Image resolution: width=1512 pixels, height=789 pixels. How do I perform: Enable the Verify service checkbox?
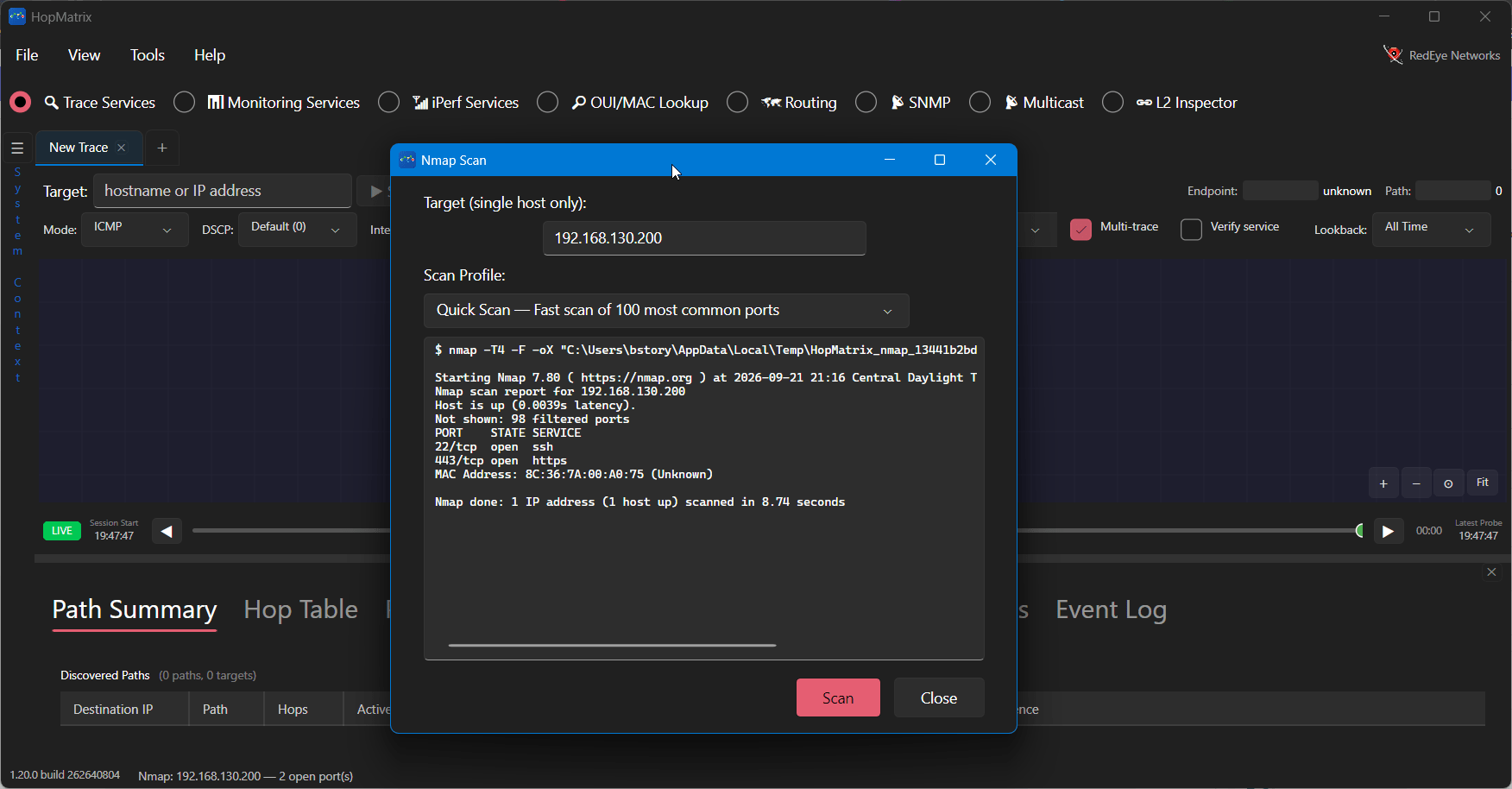point(1191,229)
